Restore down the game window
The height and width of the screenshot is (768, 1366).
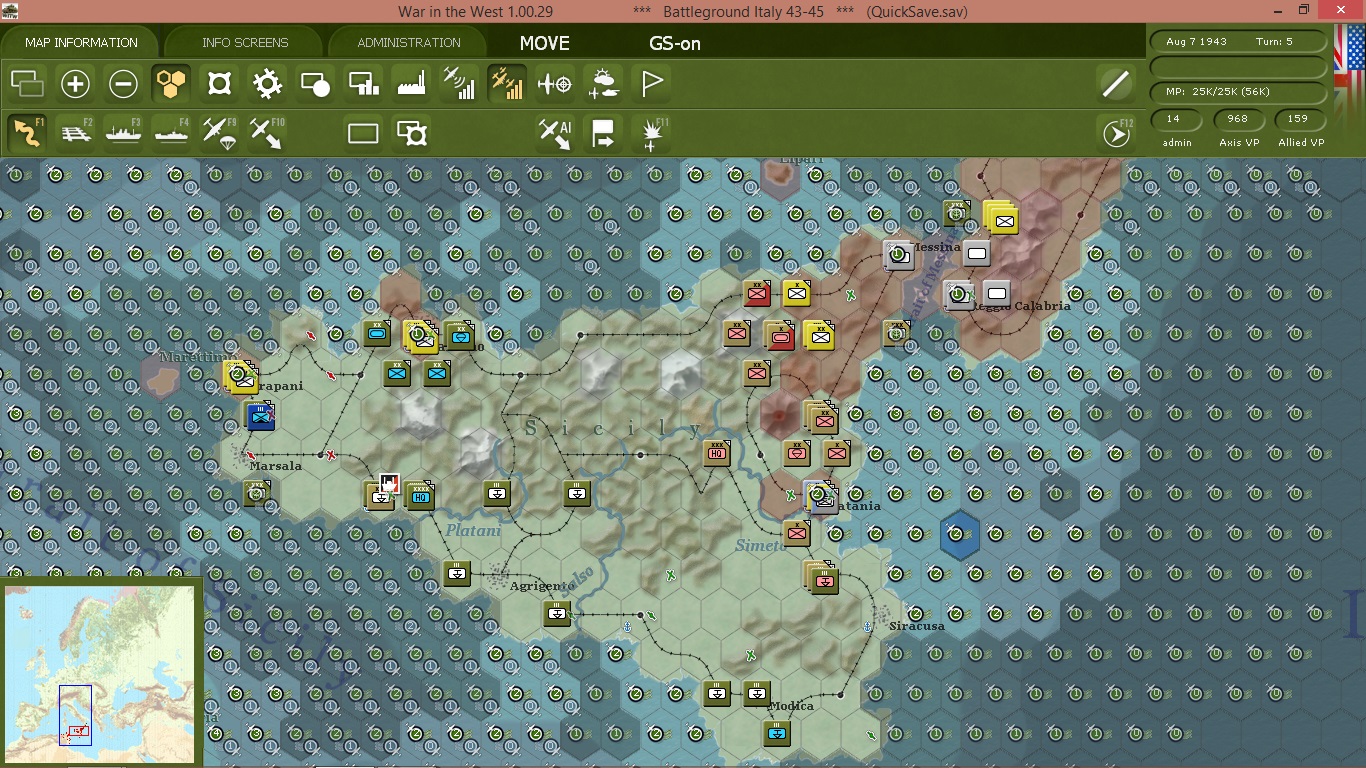pos(1303,10)
